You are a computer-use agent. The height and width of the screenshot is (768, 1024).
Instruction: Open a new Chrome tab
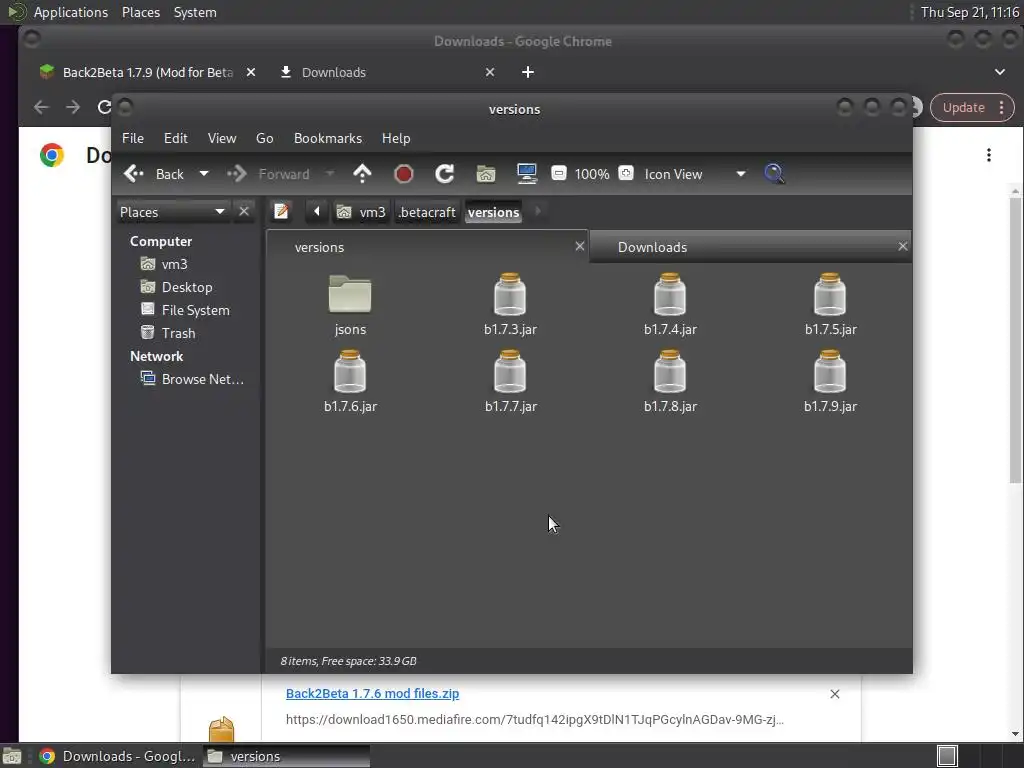pyautogui.click(x=528, y=72)
